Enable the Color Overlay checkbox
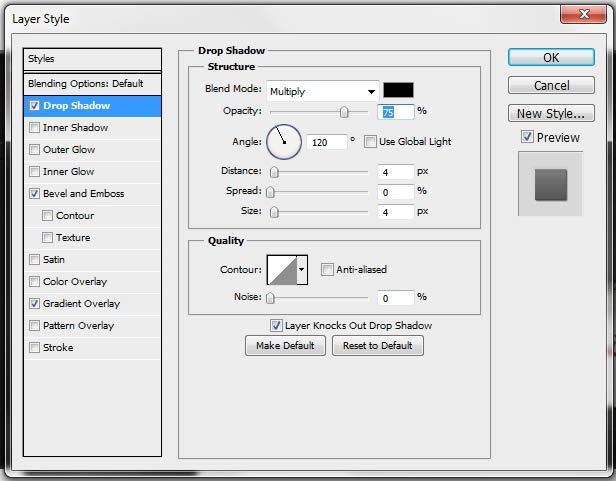Screen dimensions: 616x481 pos(35,282)
